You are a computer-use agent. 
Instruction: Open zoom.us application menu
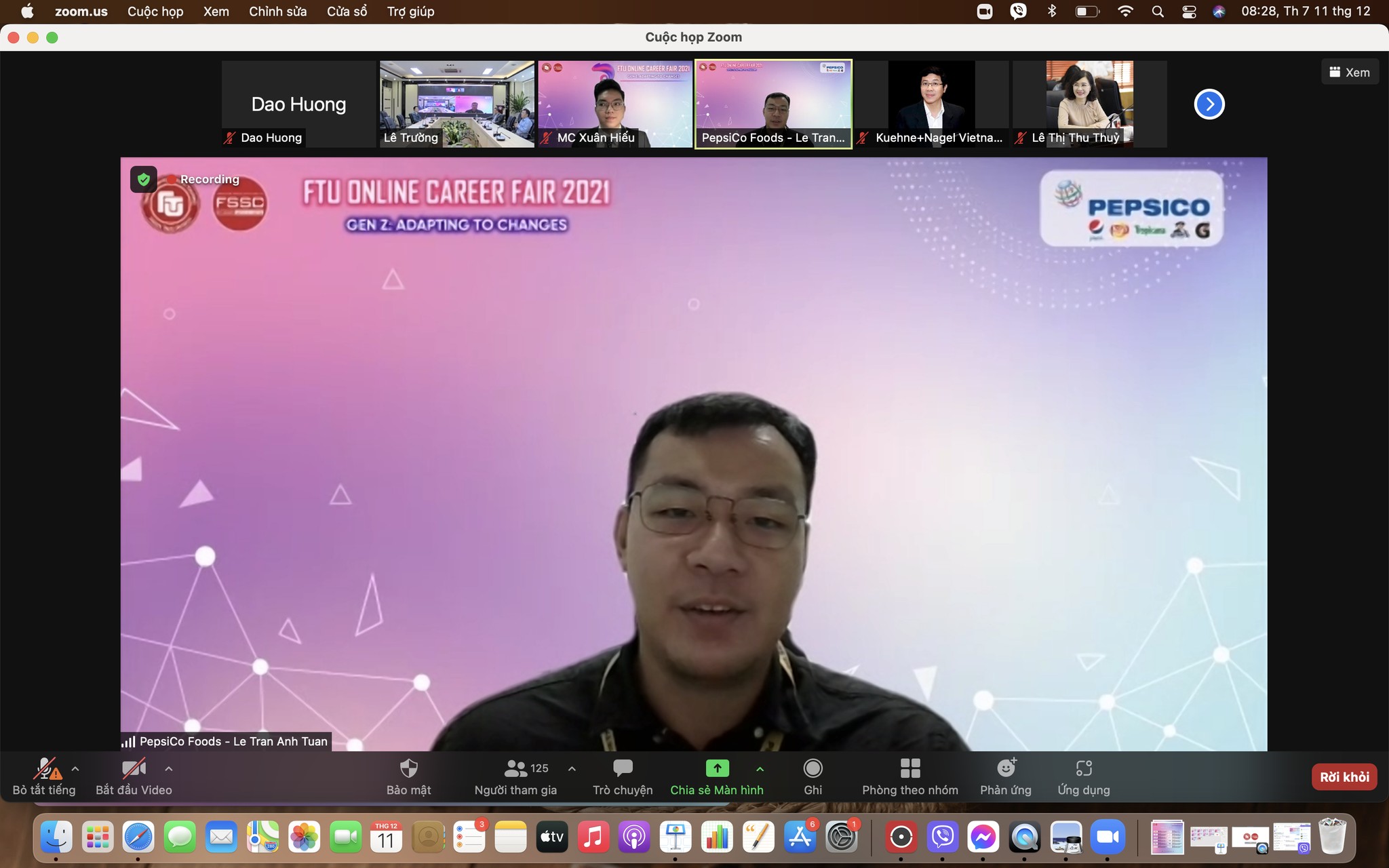click(81, 12)
